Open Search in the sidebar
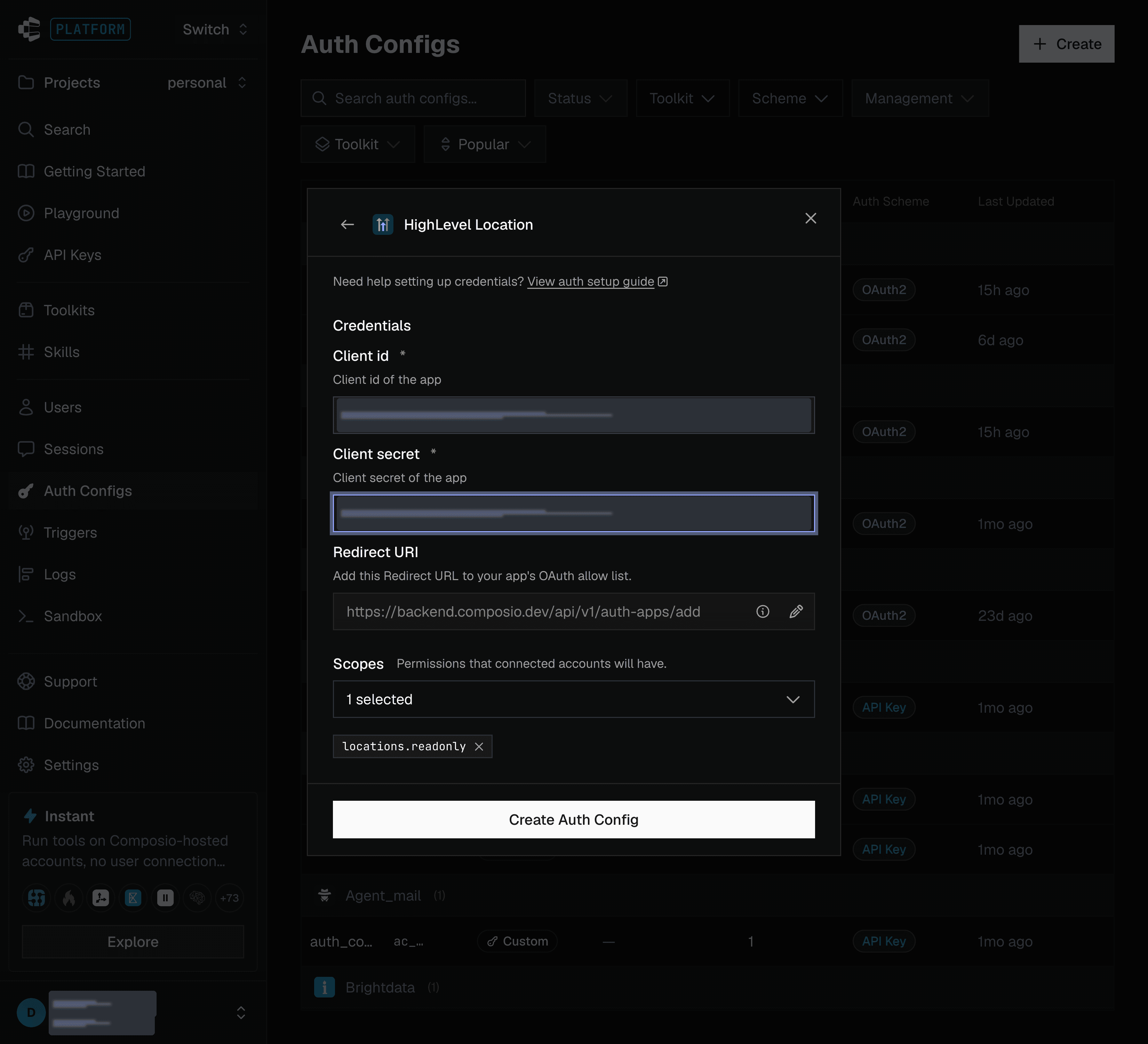Screen dimensions: 1148x1044 (67, 129)
